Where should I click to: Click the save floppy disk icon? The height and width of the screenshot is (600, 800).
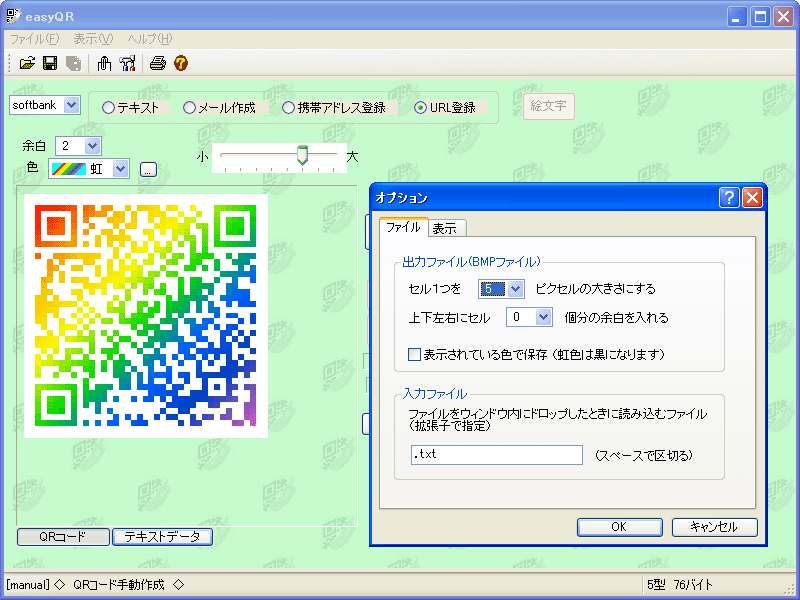[50, 63]
